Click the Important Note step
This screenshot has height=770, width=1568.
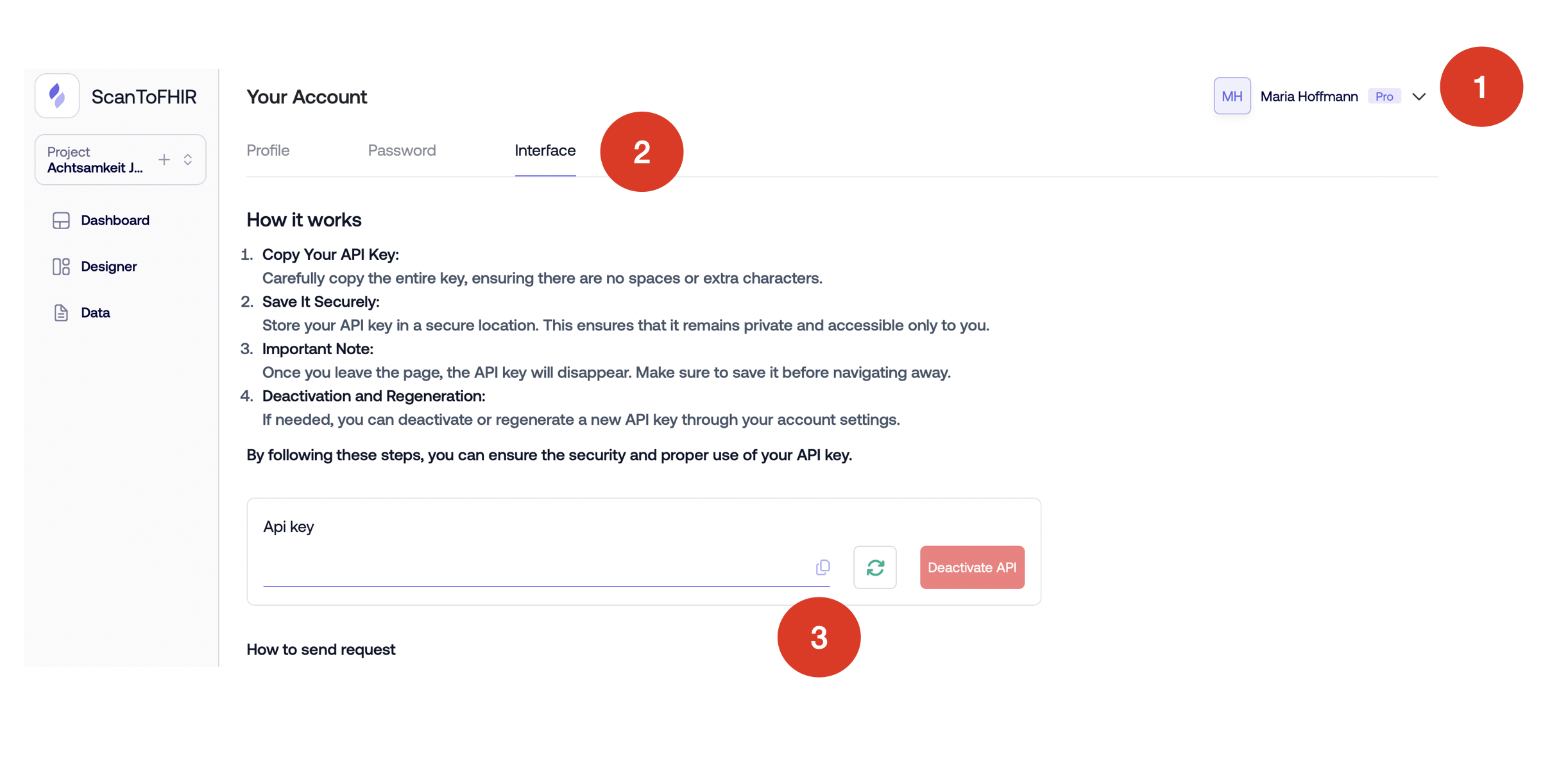tap(318, 349)
